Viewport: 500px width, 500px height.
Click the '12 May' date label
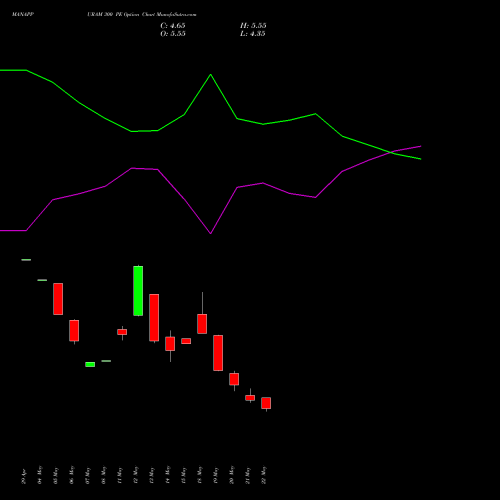(x=136, y=475)
